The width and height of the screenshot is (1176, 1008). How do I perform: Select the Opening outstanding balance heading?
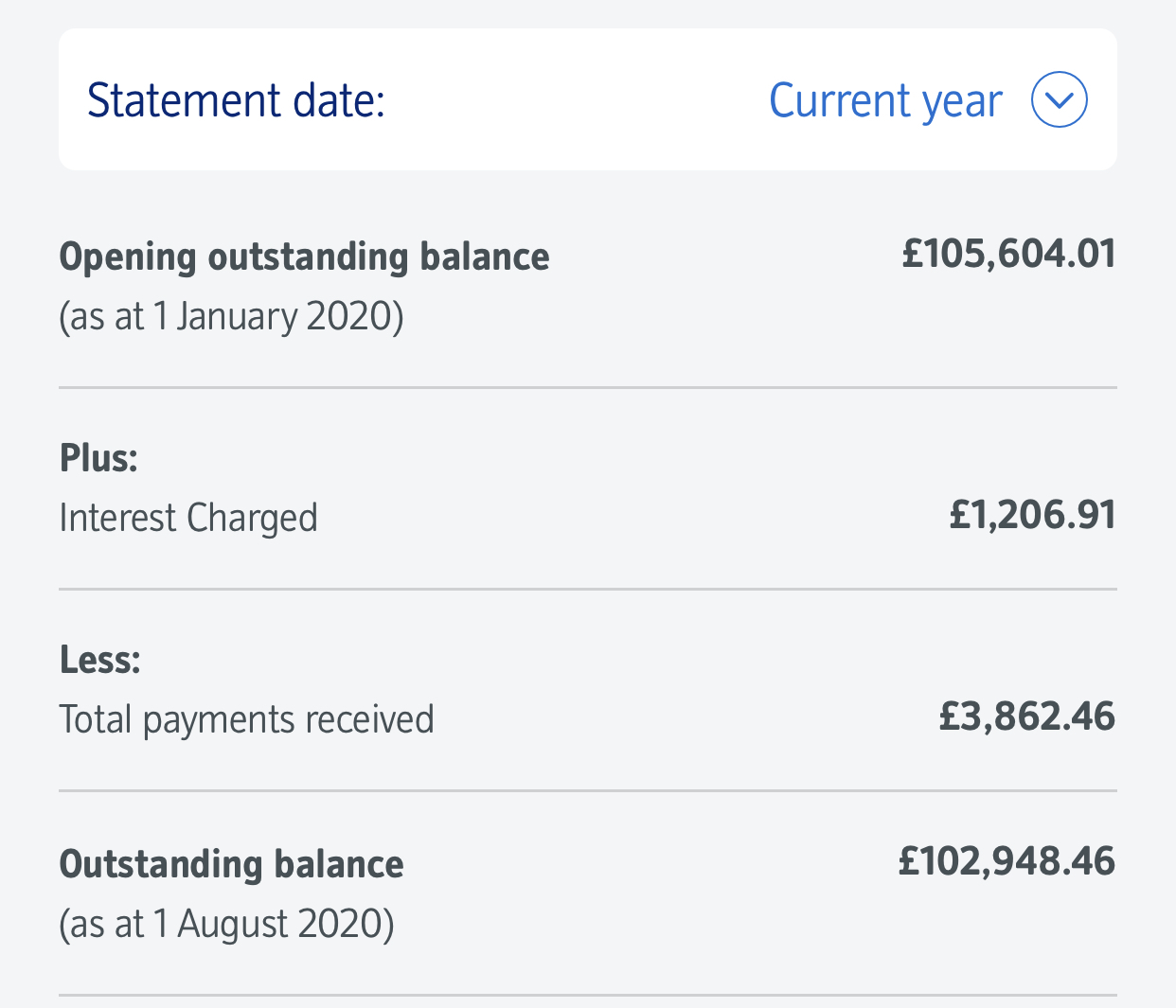(x=304, y=256)
